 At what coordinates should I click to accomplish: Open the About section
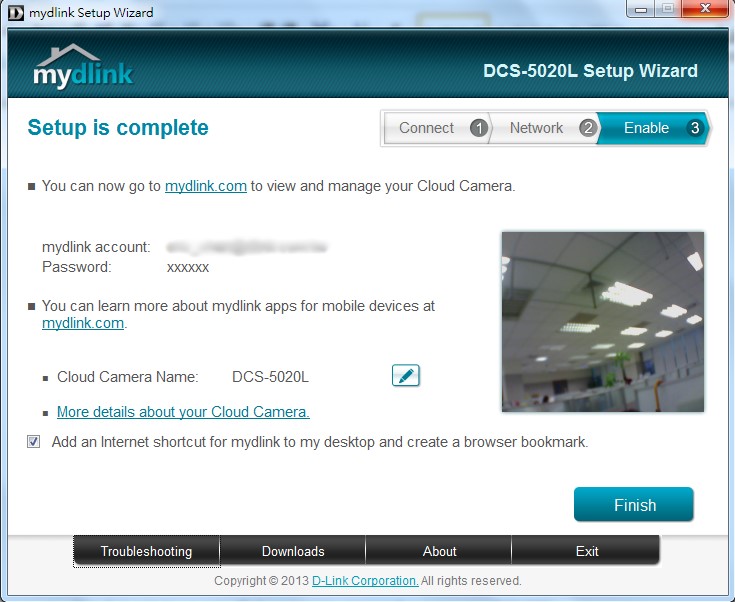pyautogui.click(x=439, y=551)
